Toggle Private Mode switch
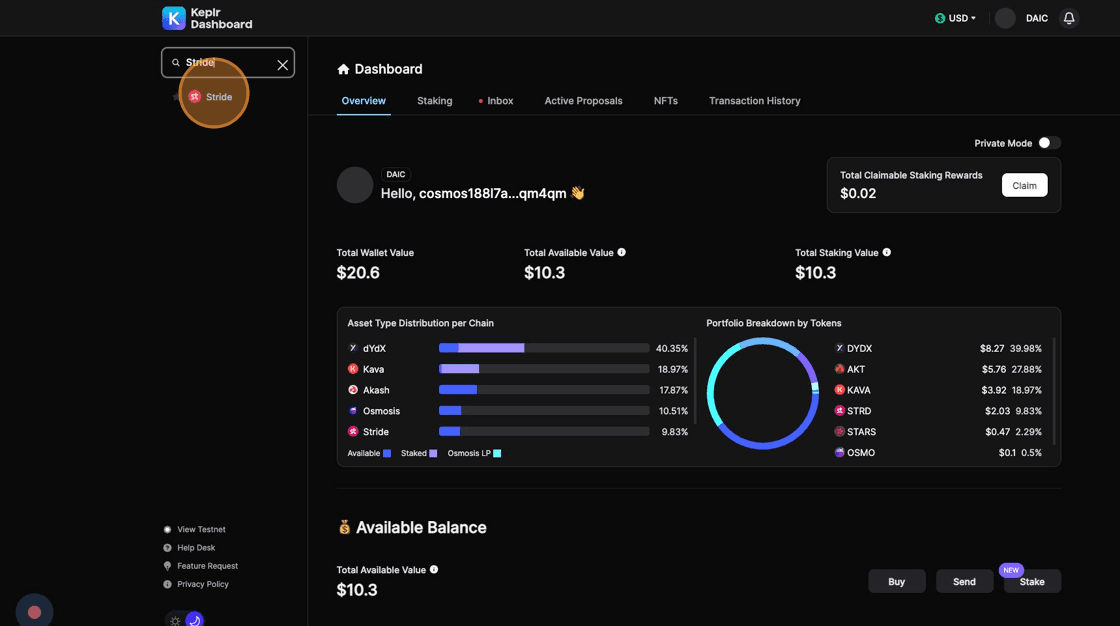The height and width of the screenshot is (626, 1120). [x=1048, y=143]
